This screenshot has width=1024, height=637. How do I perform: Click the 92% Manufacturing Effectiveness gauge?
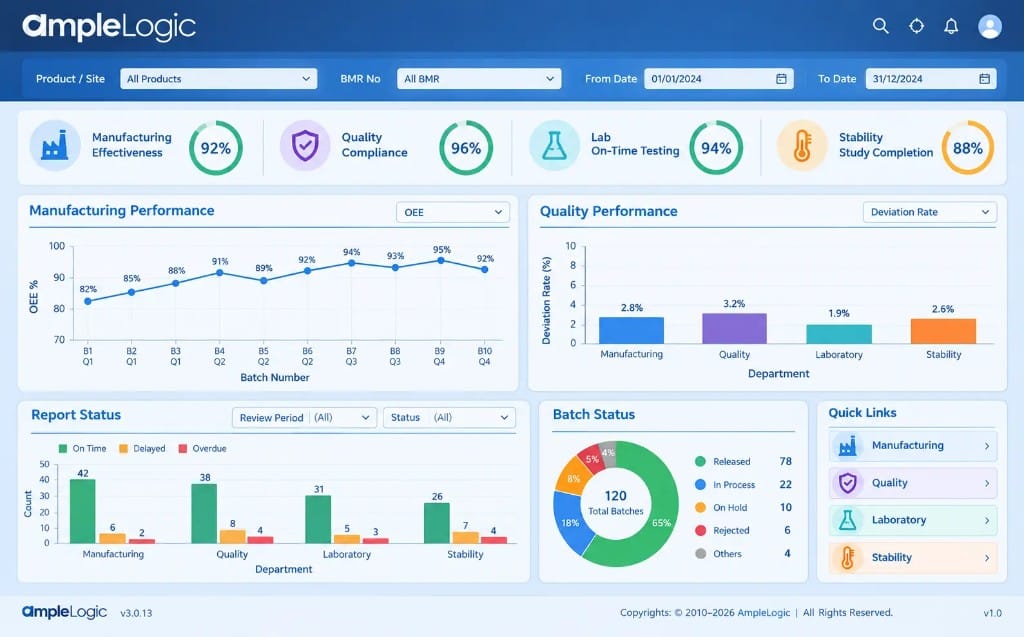(x=216, y=148)
